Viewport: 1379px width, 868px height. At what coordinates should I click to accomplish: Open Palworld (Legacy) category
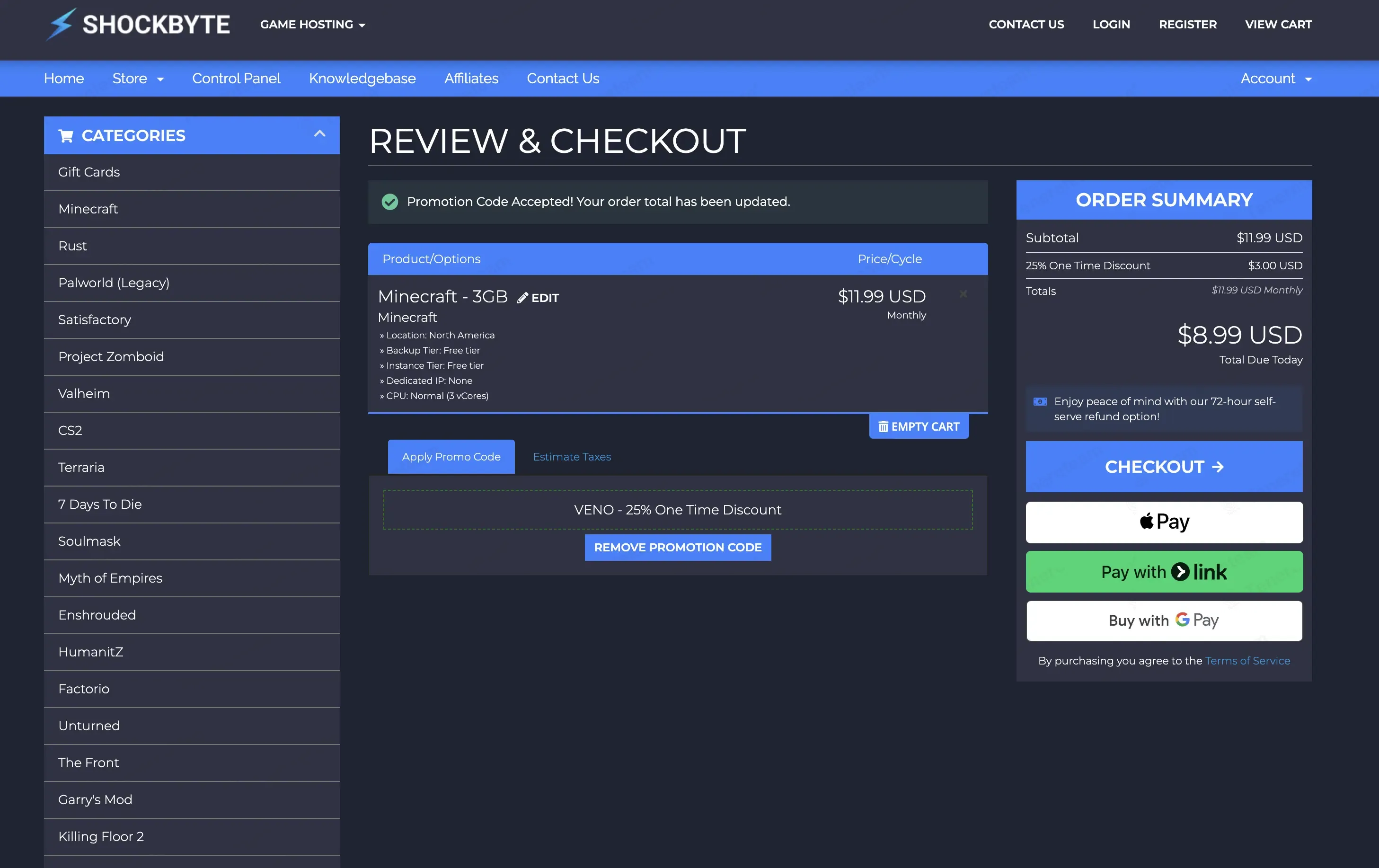192,283
